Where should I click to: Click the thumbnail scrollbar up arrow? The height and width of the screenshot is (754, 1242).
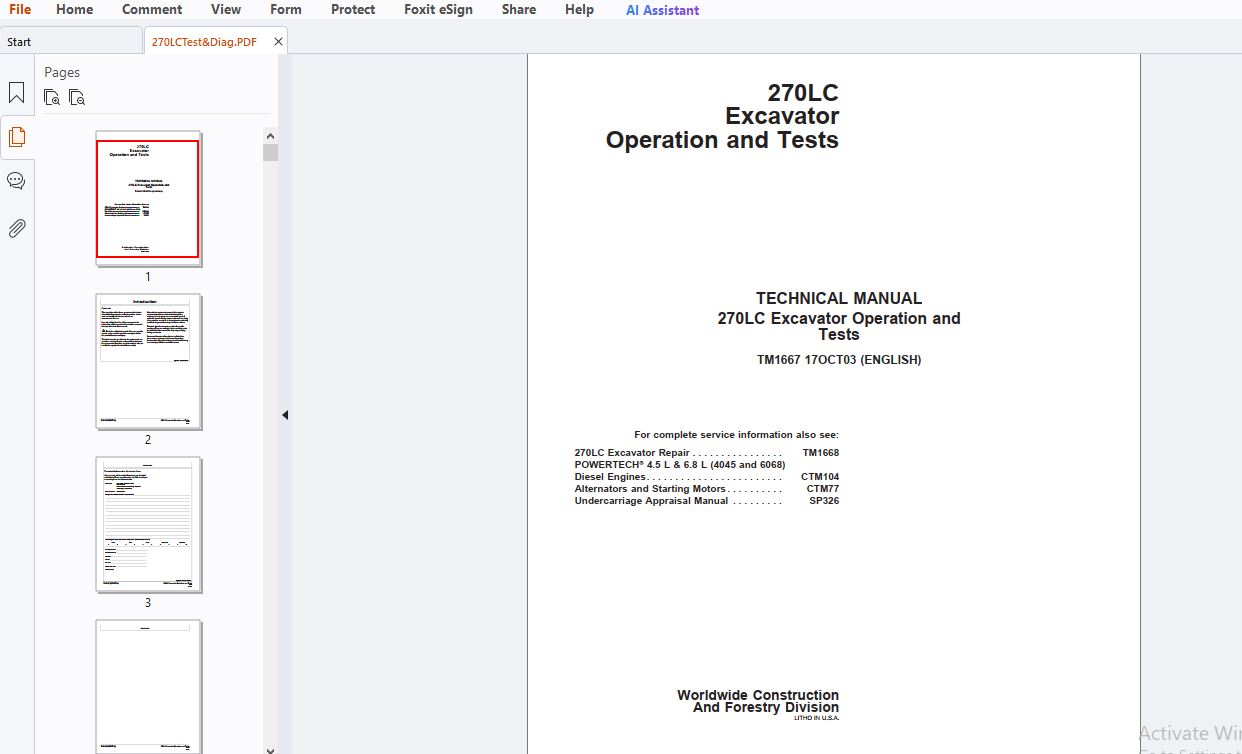271,135
